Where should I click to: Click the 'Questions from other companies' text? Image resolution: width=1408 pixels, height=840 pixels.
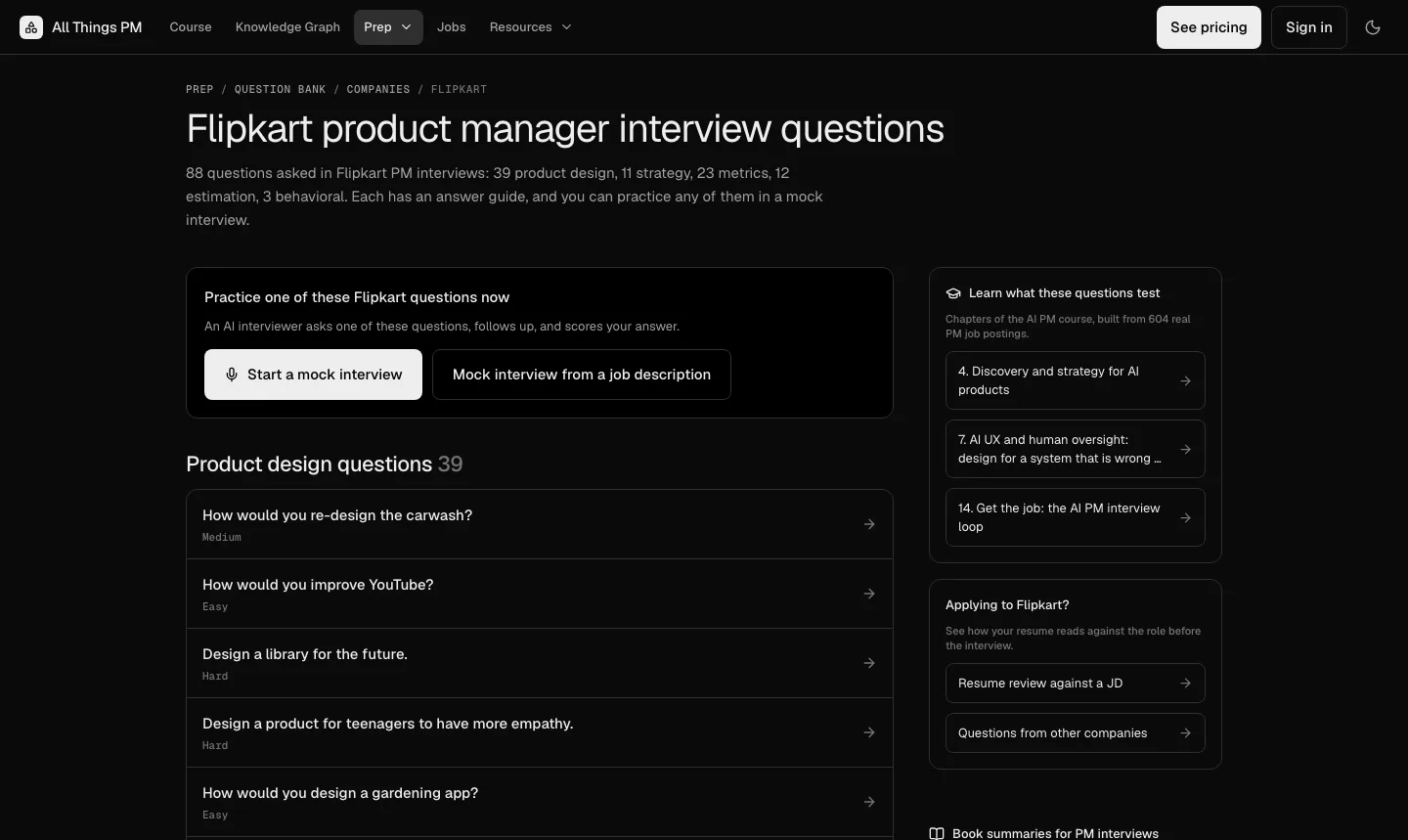[1053, 733]
